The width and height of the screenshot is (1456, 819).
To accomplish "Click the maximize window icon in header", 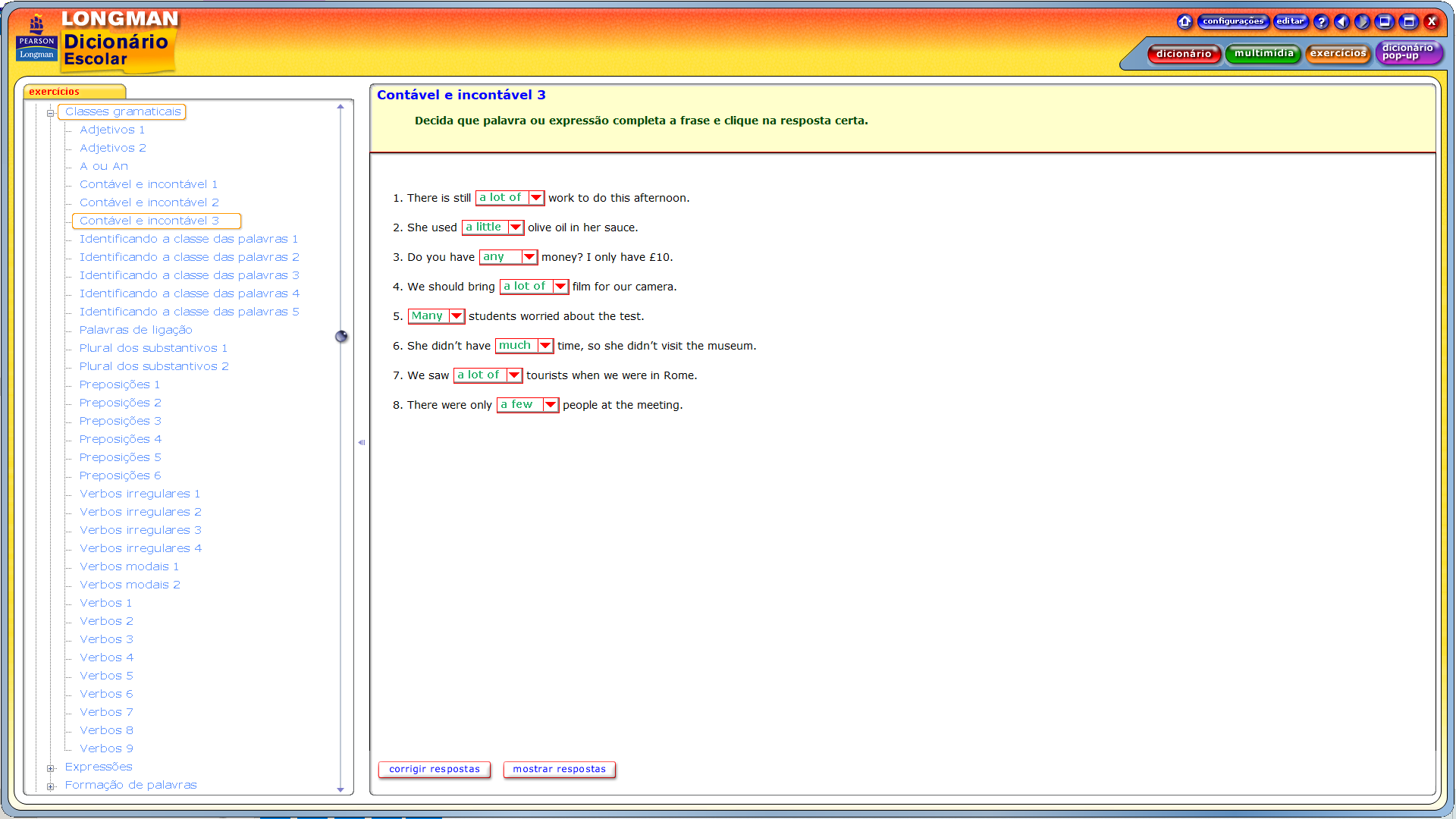I will (x=1409, y=21).
